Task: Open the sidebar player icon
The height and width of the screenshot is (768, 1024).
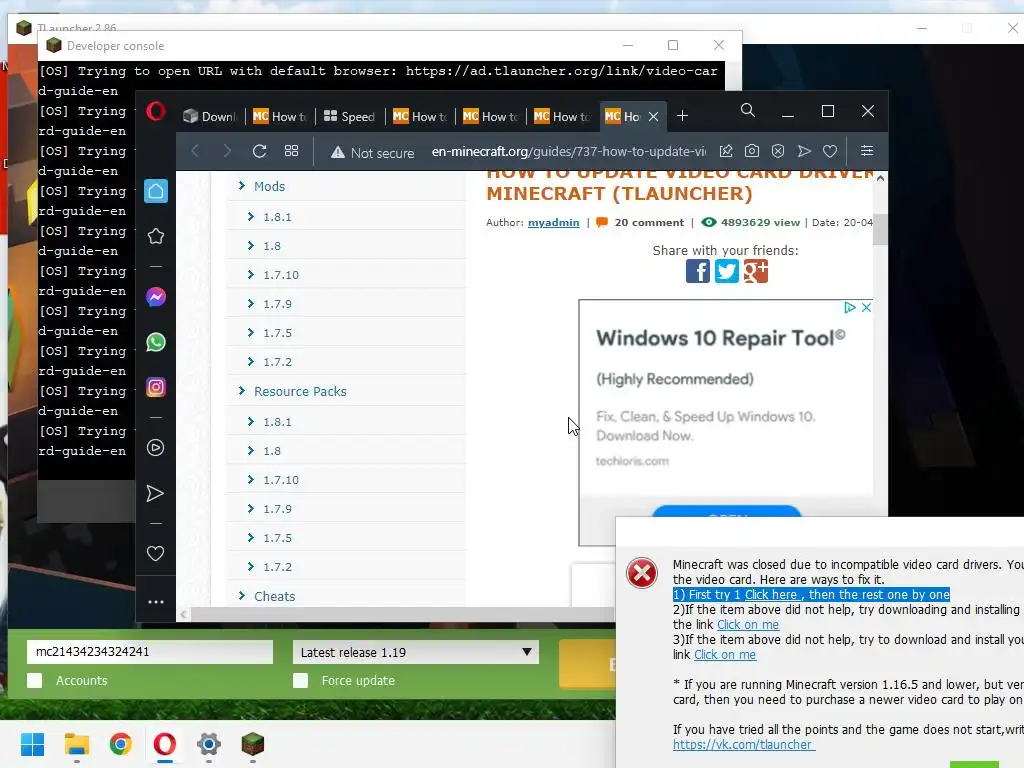Action: [x=155, y=448]
